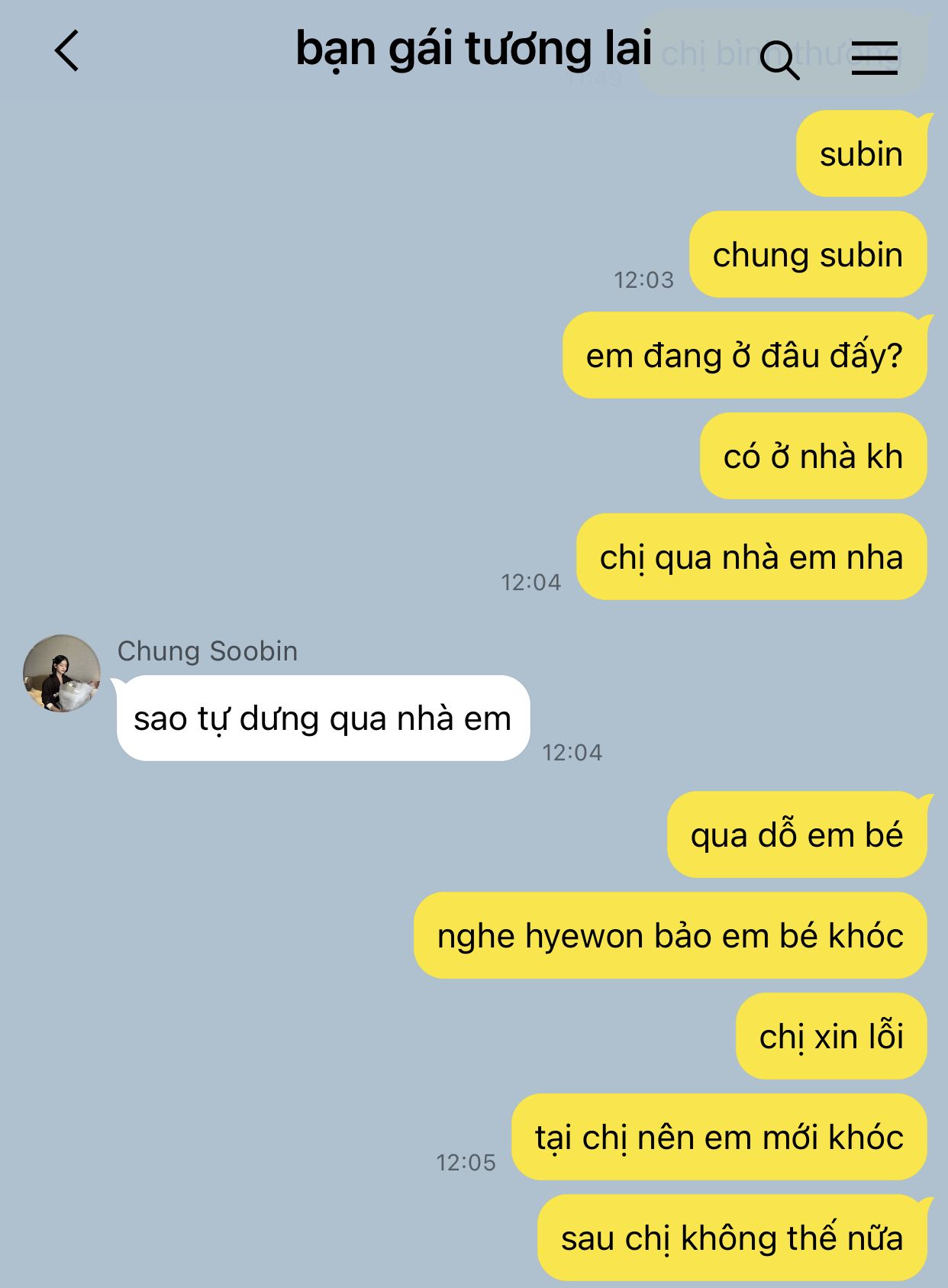The height and width of the screenshot is (1288, 948).
Task: Tap the 'có ở nhà kh' bubble
Action: [813, 456]
